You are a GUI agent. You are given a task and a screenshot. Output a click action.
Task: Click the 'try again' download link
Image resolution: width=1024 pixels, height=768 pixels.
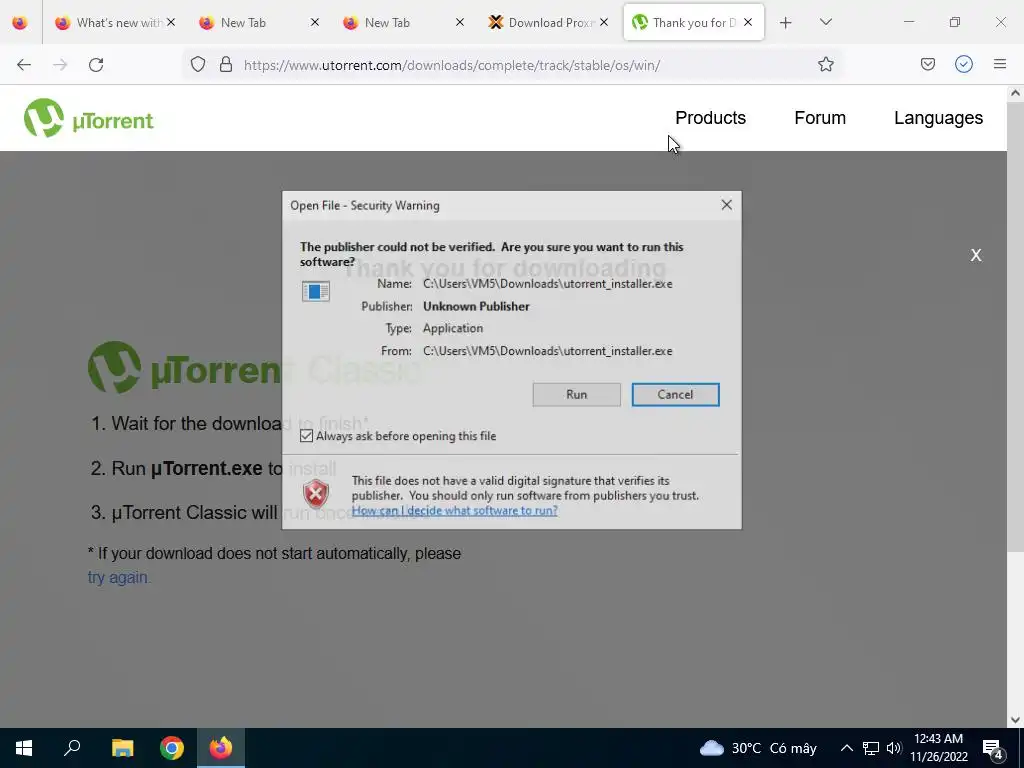click(119, 577)
